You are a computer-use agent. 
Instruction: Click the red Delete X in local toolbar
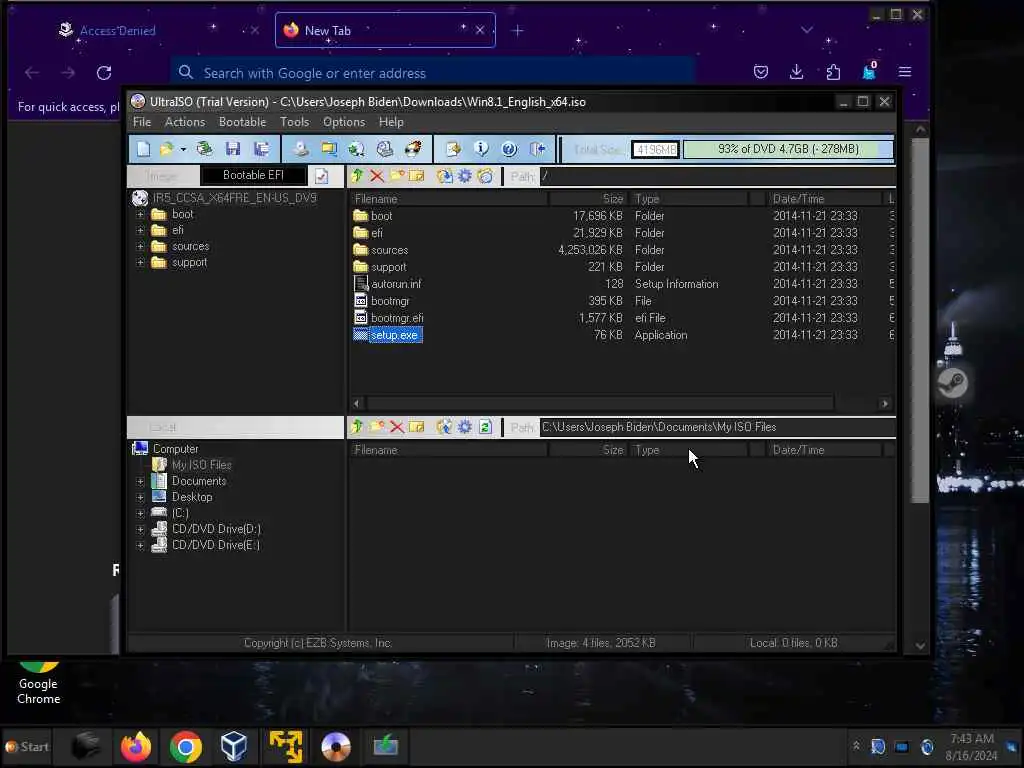pyautogui.click(x=397, y=427)
